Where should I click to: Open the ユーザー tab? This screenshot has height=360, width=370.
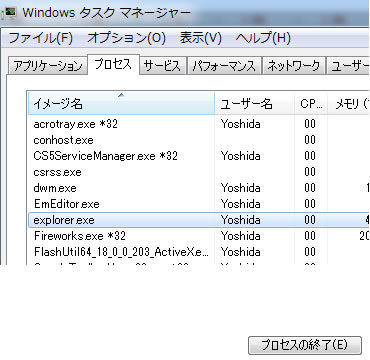click(348, 66)
